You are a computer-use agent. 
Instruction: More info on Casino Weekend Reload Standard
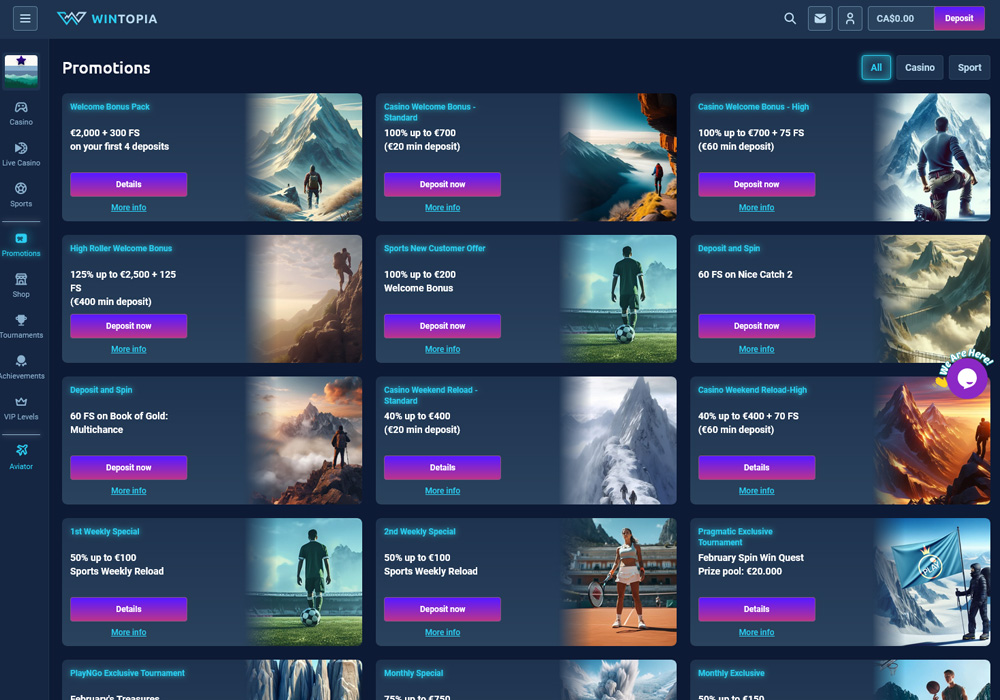point(443,491)
